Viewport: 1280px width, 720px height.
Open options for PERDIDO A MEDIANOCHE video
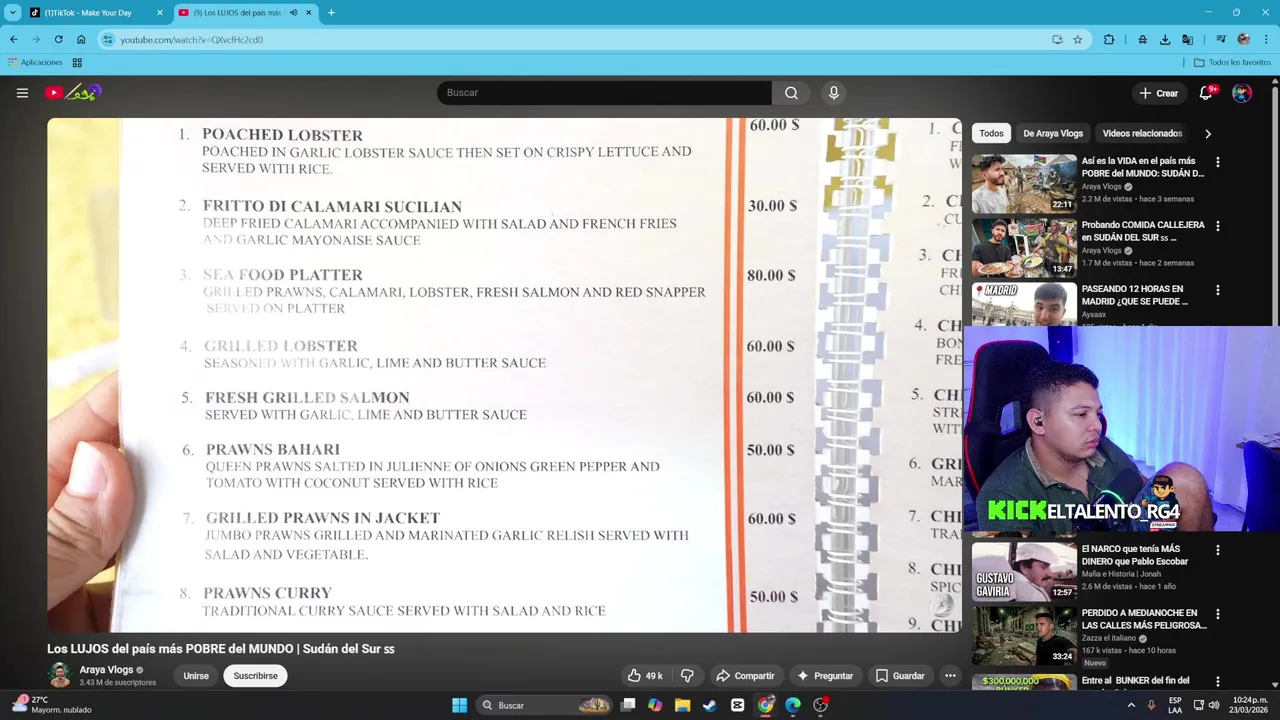point(1217,614)
